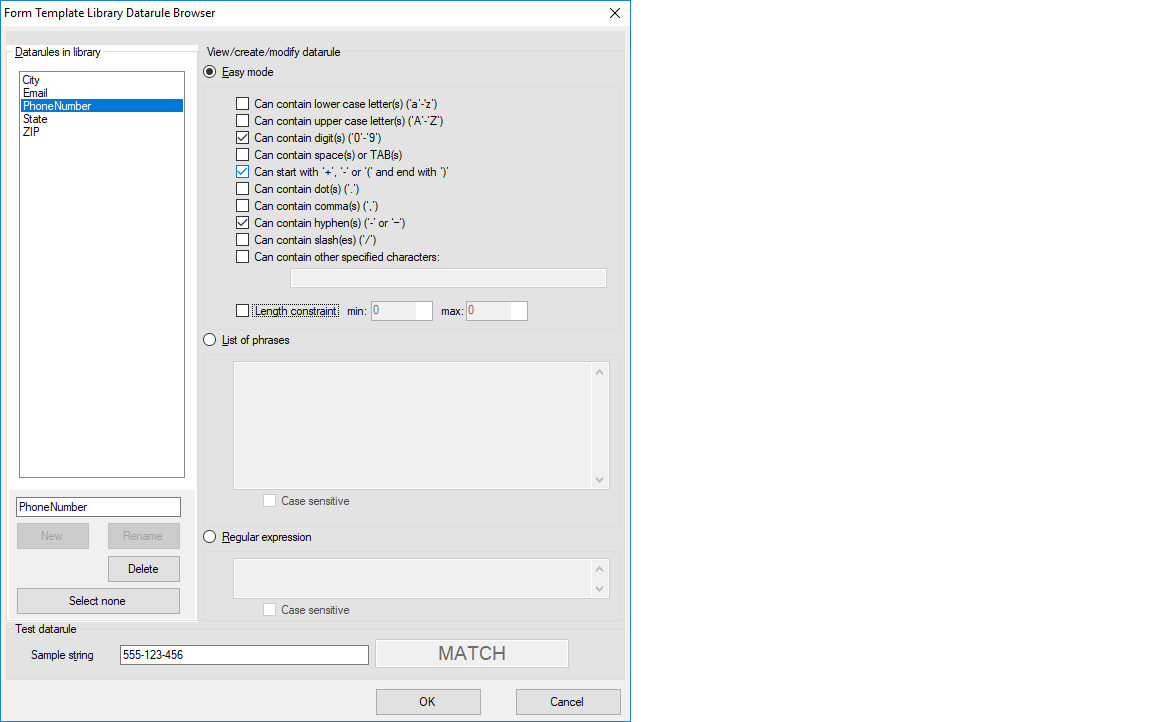Viewport: 1152px width, 722px height.
Task: Check "Can contain upper case letter(s)"
Action: coord(242,120)
